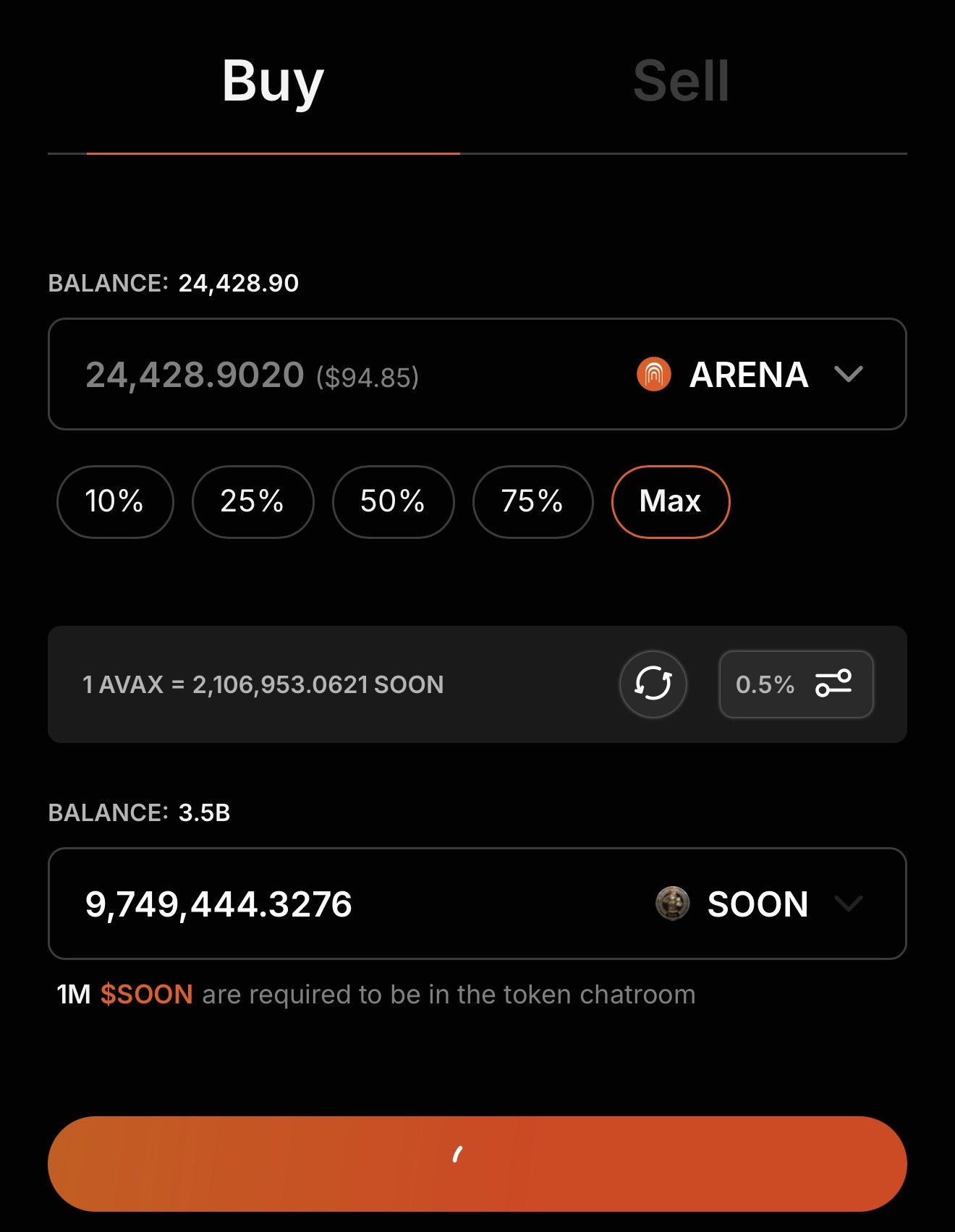Open slippage settings sliders icon
Image resolution: width=955 pixels, height=1232 pixels.
click(833, 684)
